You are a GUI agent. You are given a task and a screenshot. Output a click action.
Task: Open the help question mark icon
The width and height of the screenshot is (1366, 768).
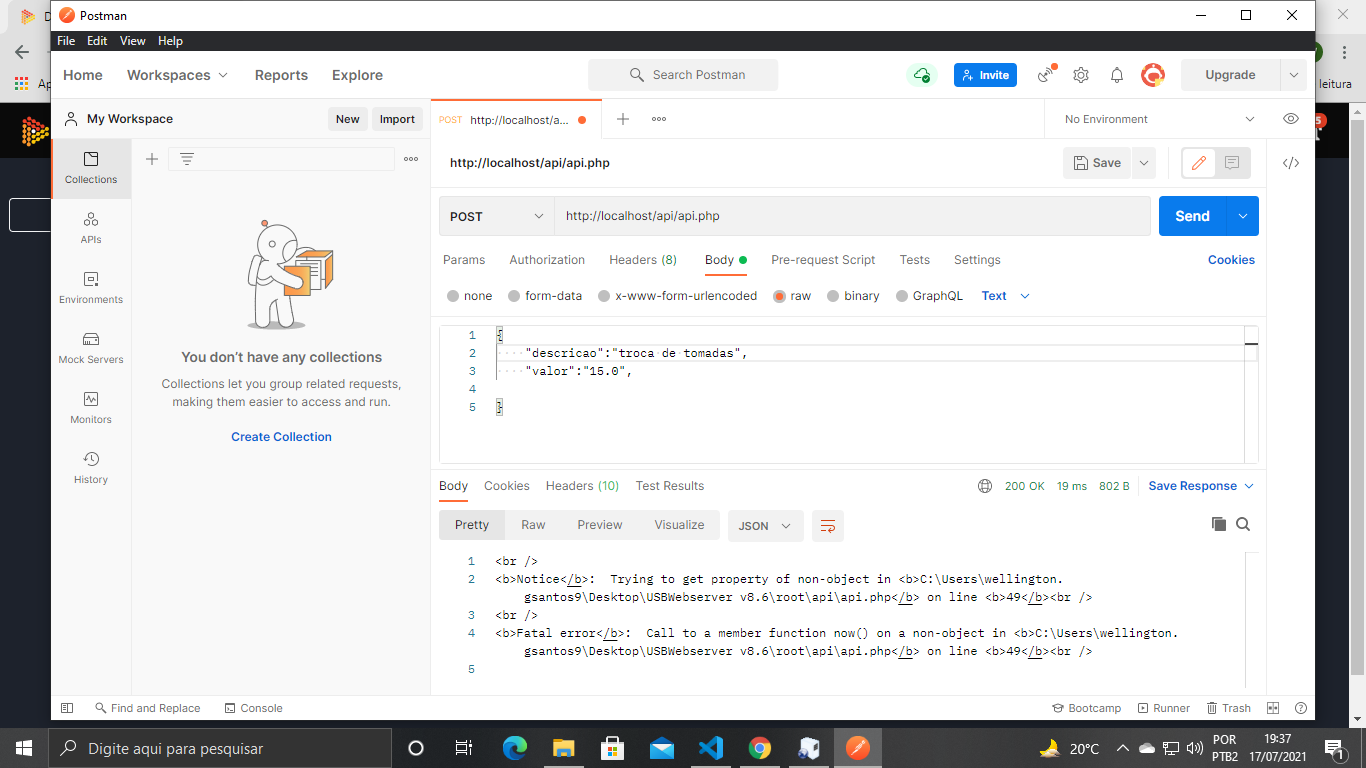1301,708
